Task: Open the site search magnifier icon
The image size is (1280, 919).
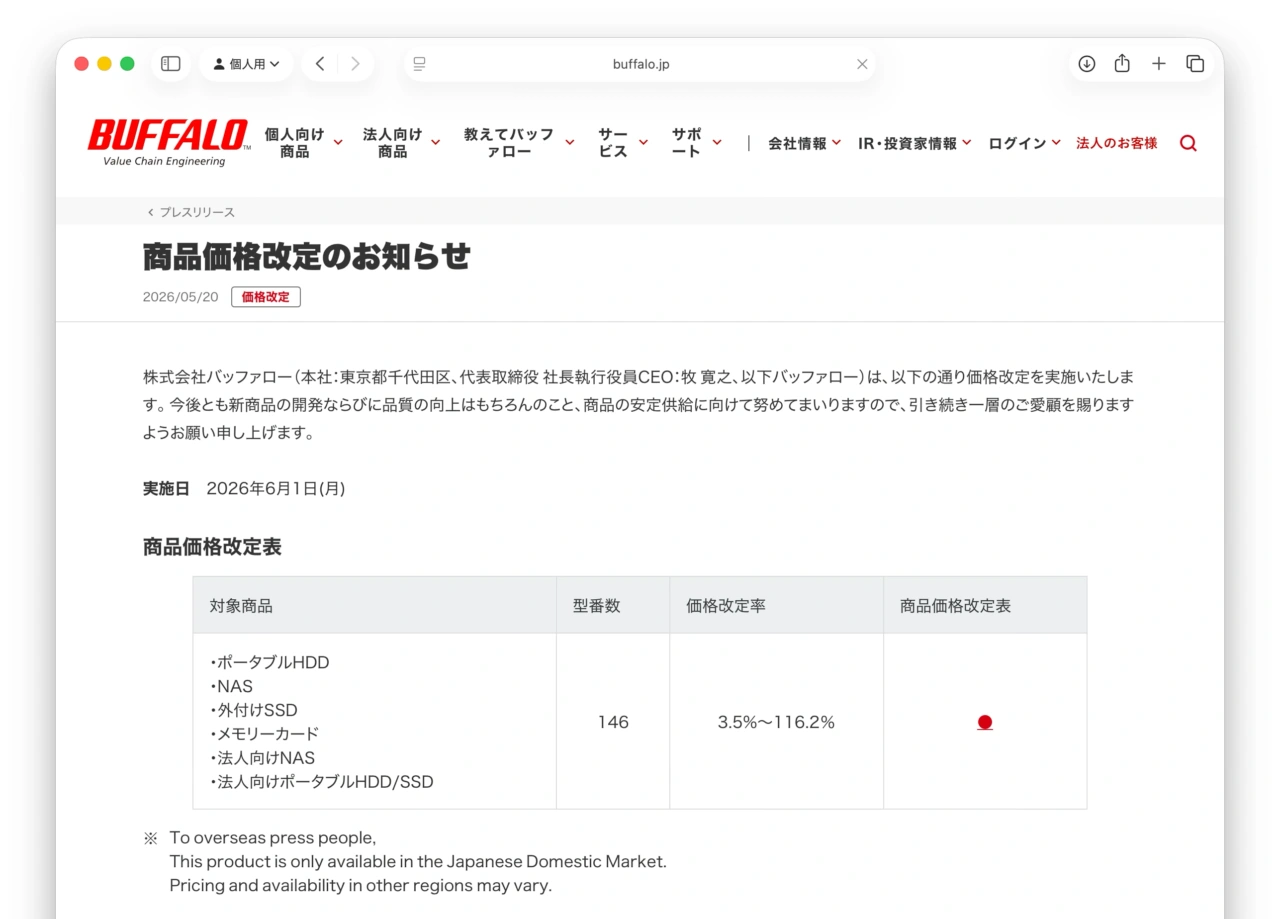Action: (1188, 144)
